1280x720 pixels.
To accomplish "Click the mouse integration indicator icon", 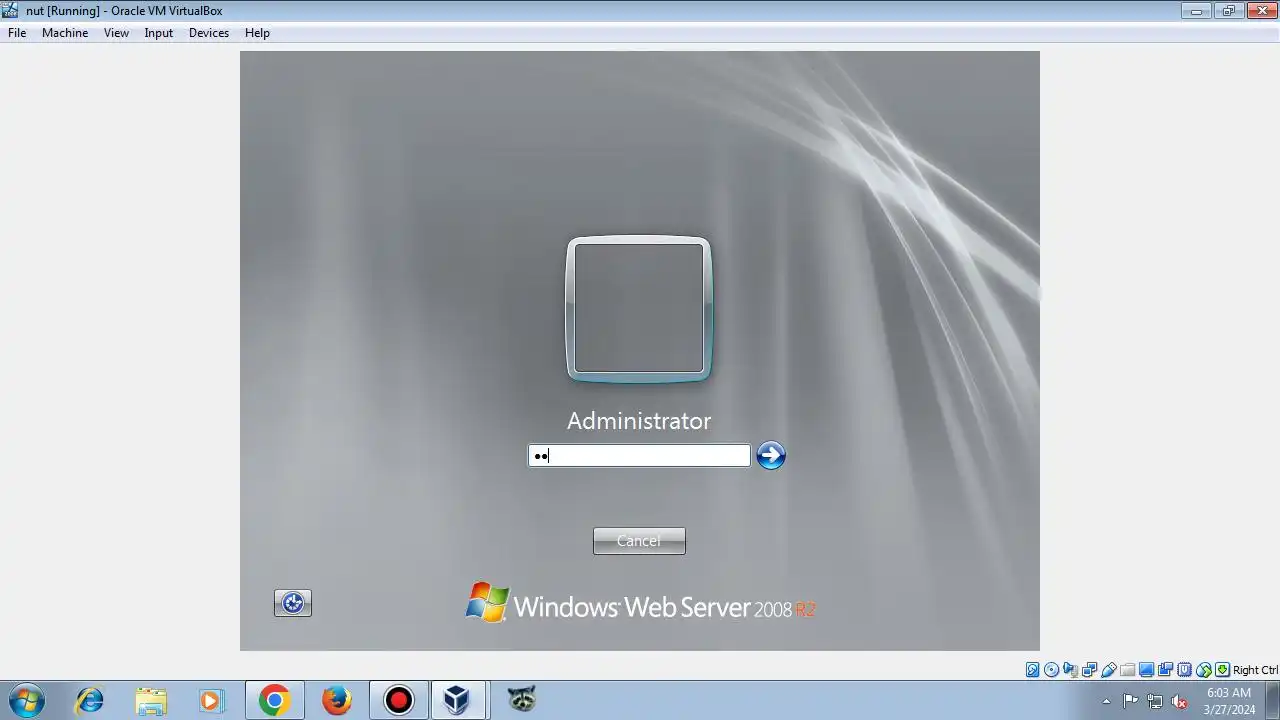I will [1204, 670].
